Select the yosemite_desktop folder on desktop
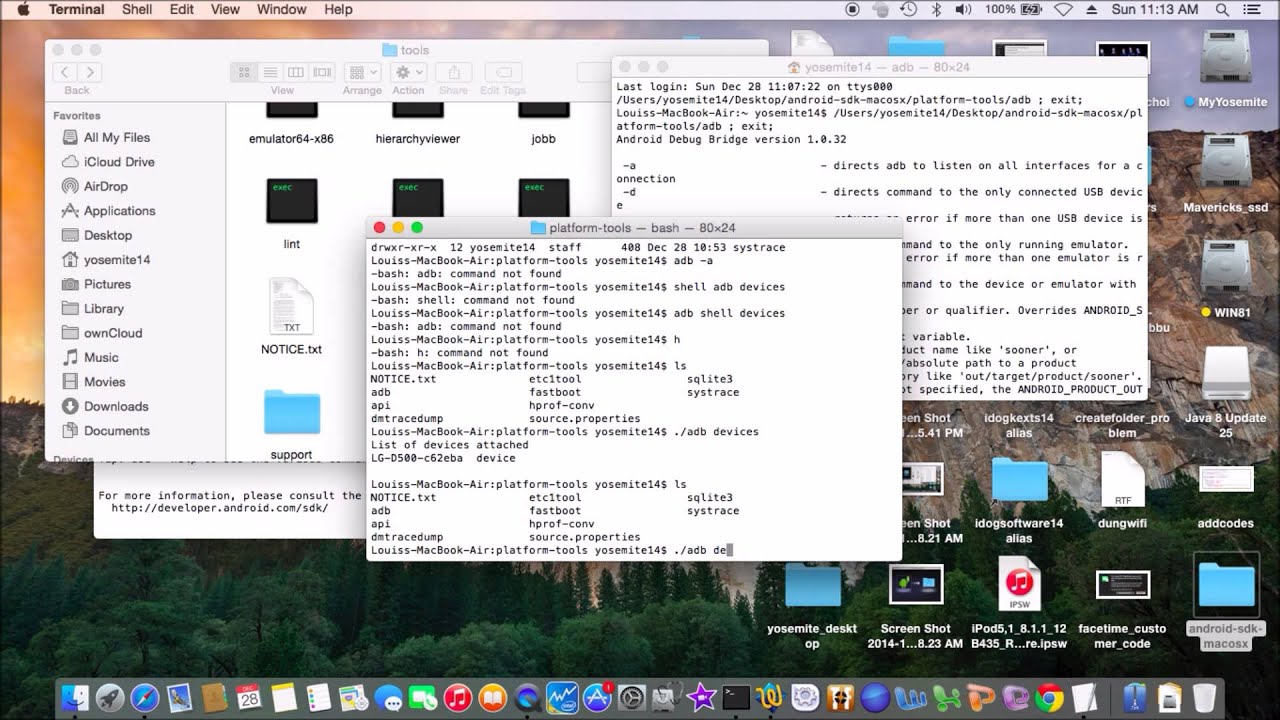 [x=813, y=585]
